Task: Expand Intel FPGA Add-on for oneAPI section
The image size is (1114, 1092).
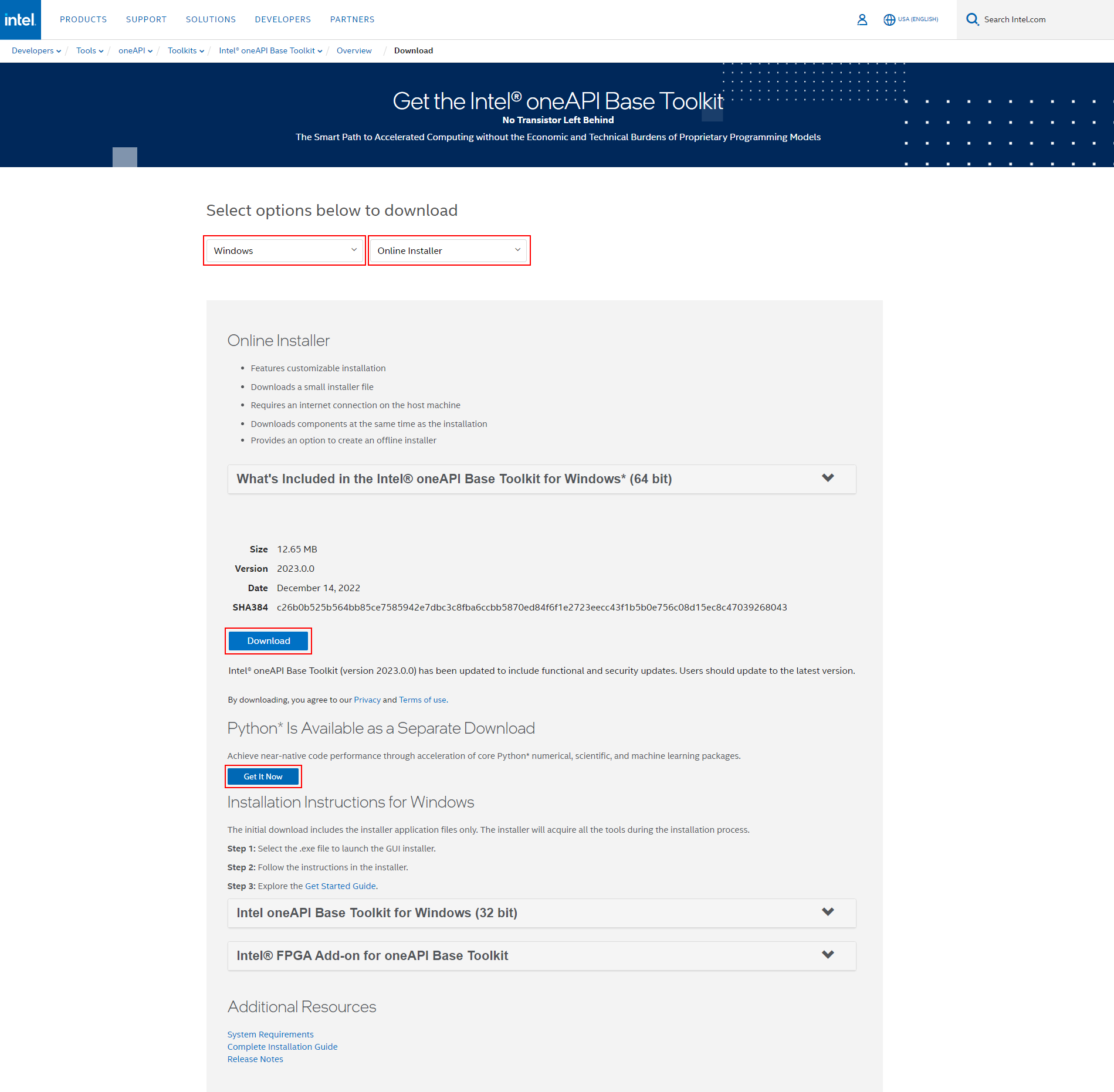Action: tap(541, 956)
